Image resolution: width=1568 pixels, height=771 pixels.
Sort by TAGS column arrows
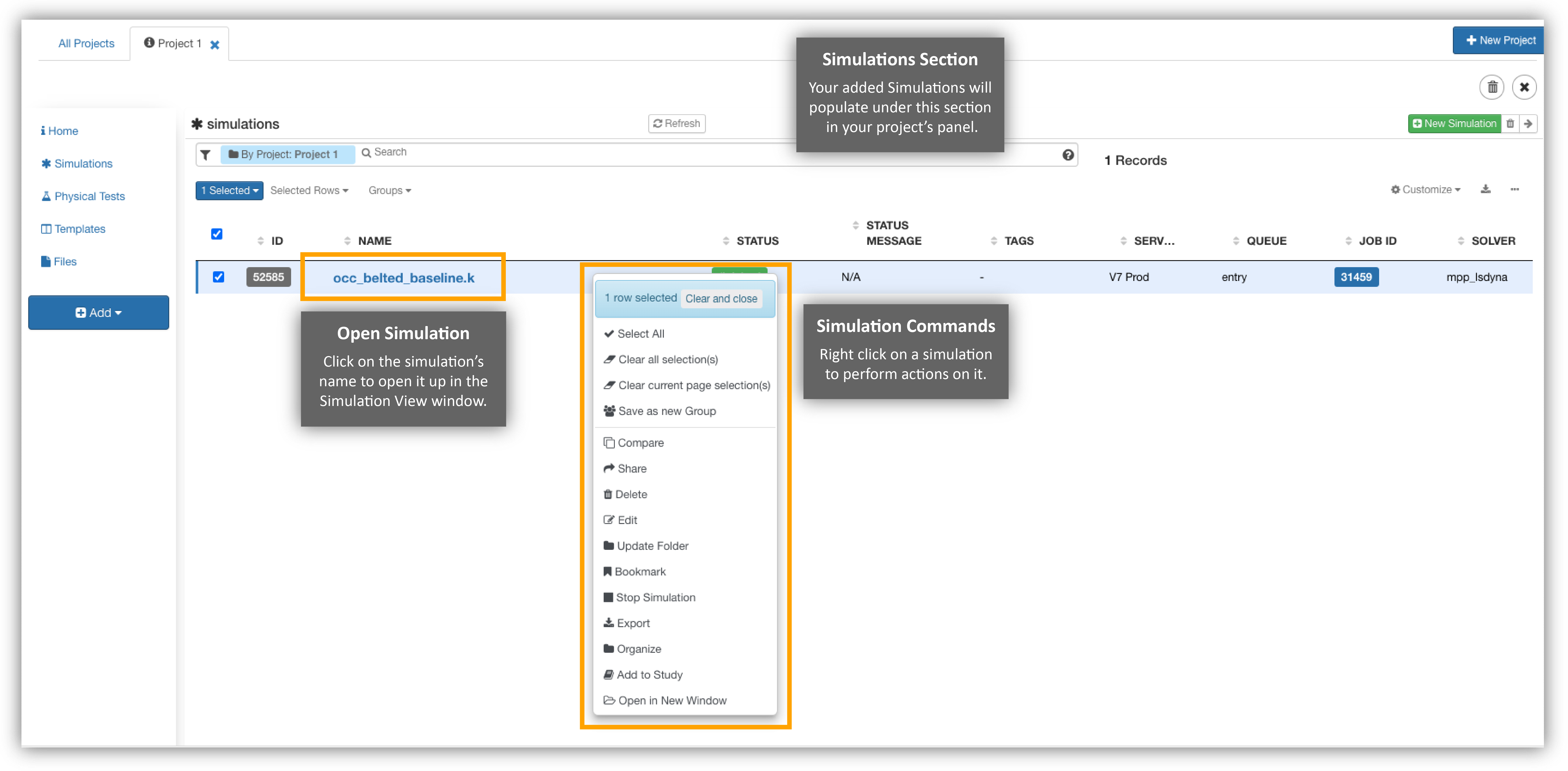point(994,241)
